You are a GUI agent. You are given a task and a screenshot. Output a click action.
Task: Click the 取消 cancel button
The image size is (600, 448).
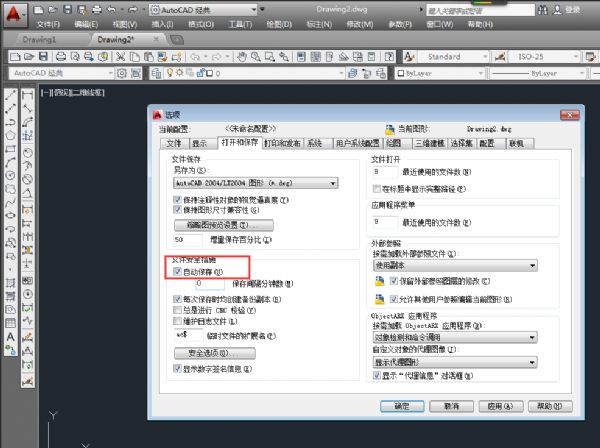click(x=452, y=406)
